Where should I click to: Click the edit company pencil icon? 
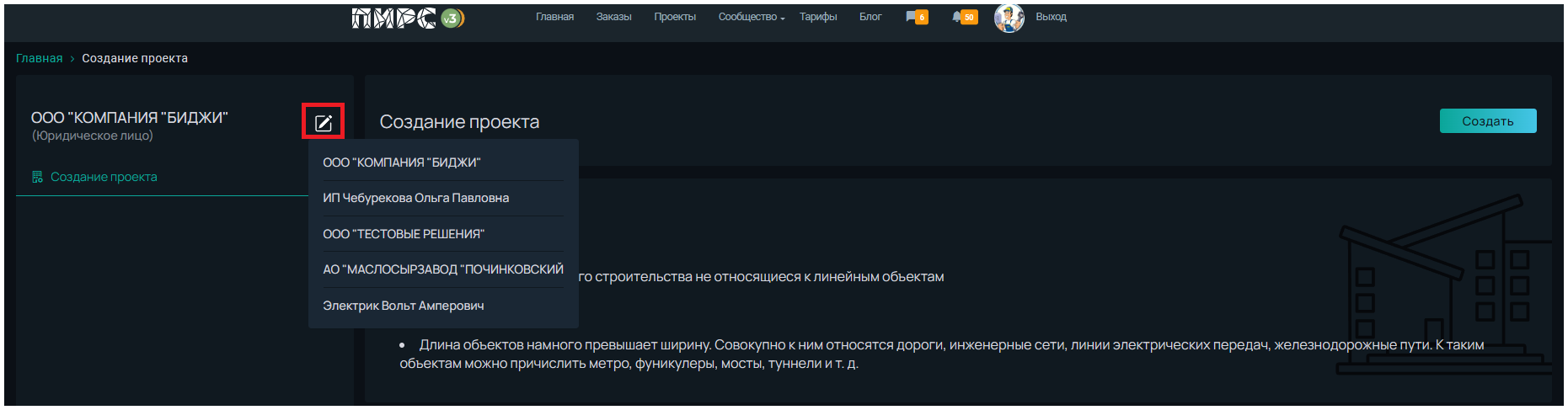coord(324,123)
